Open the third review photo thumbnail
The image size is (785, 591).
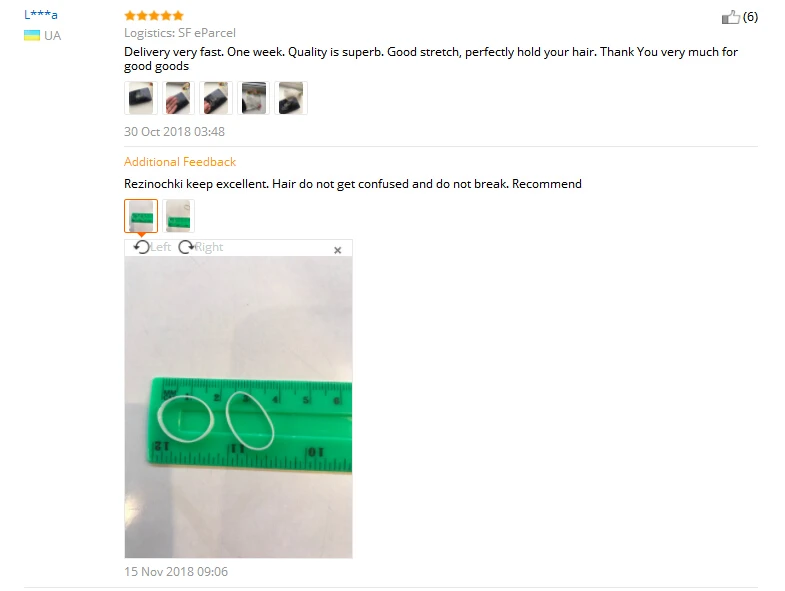pyautogui.click(x=216, y=98)
